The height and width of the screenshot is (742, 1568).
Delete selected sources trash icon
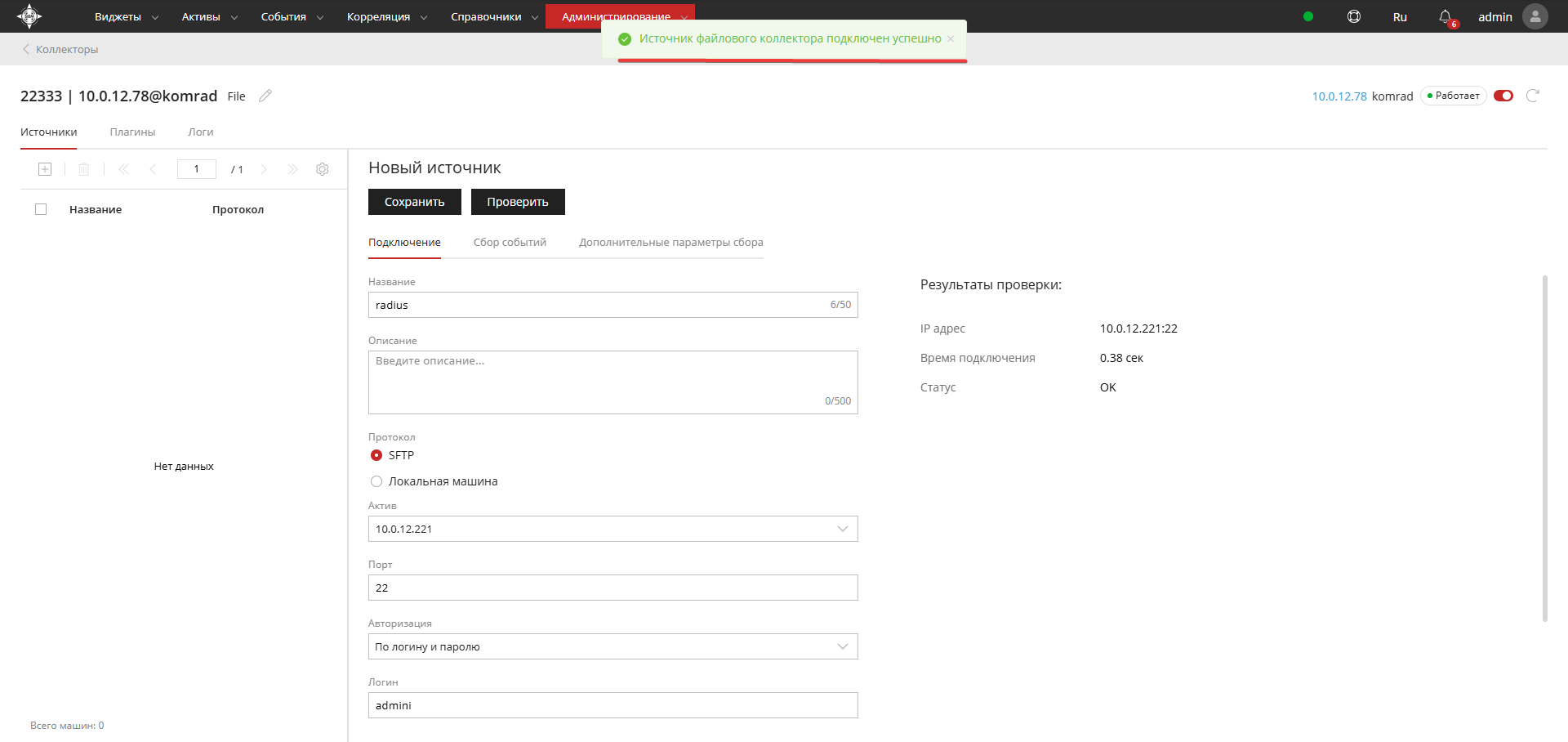[84, 169]
